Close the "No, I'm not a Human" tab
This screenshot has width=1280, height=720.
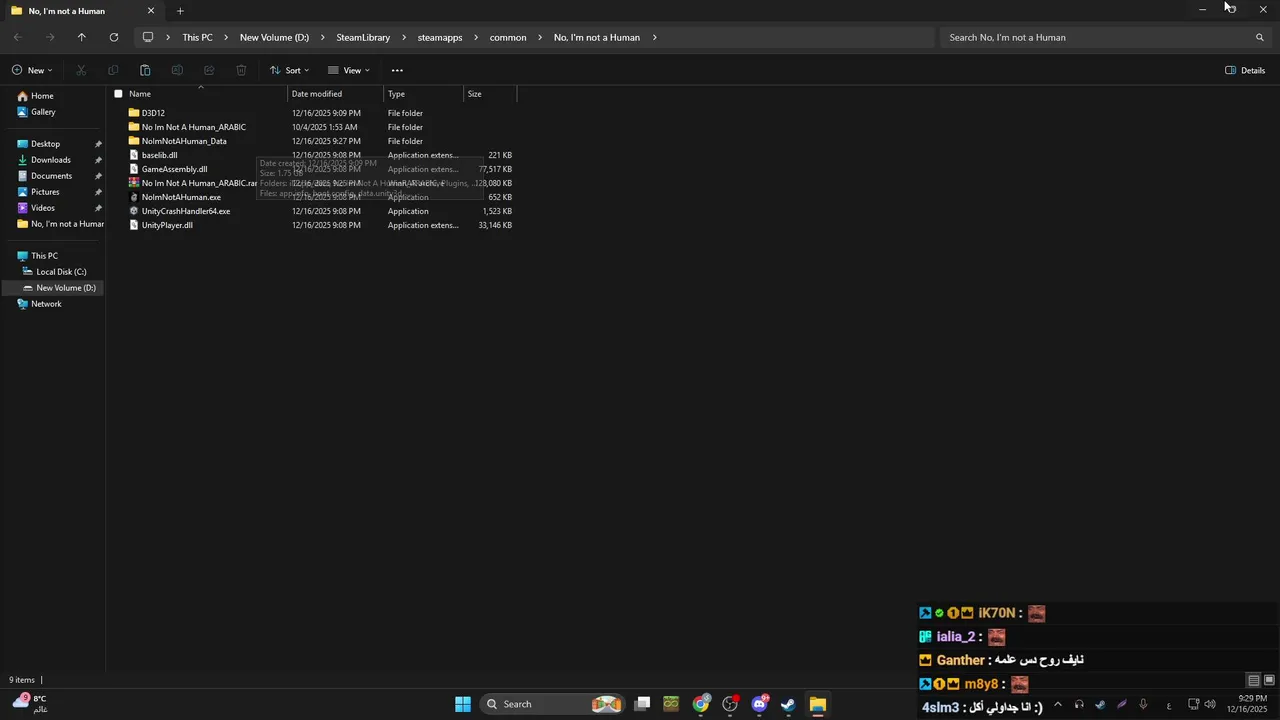click(151, 11)
